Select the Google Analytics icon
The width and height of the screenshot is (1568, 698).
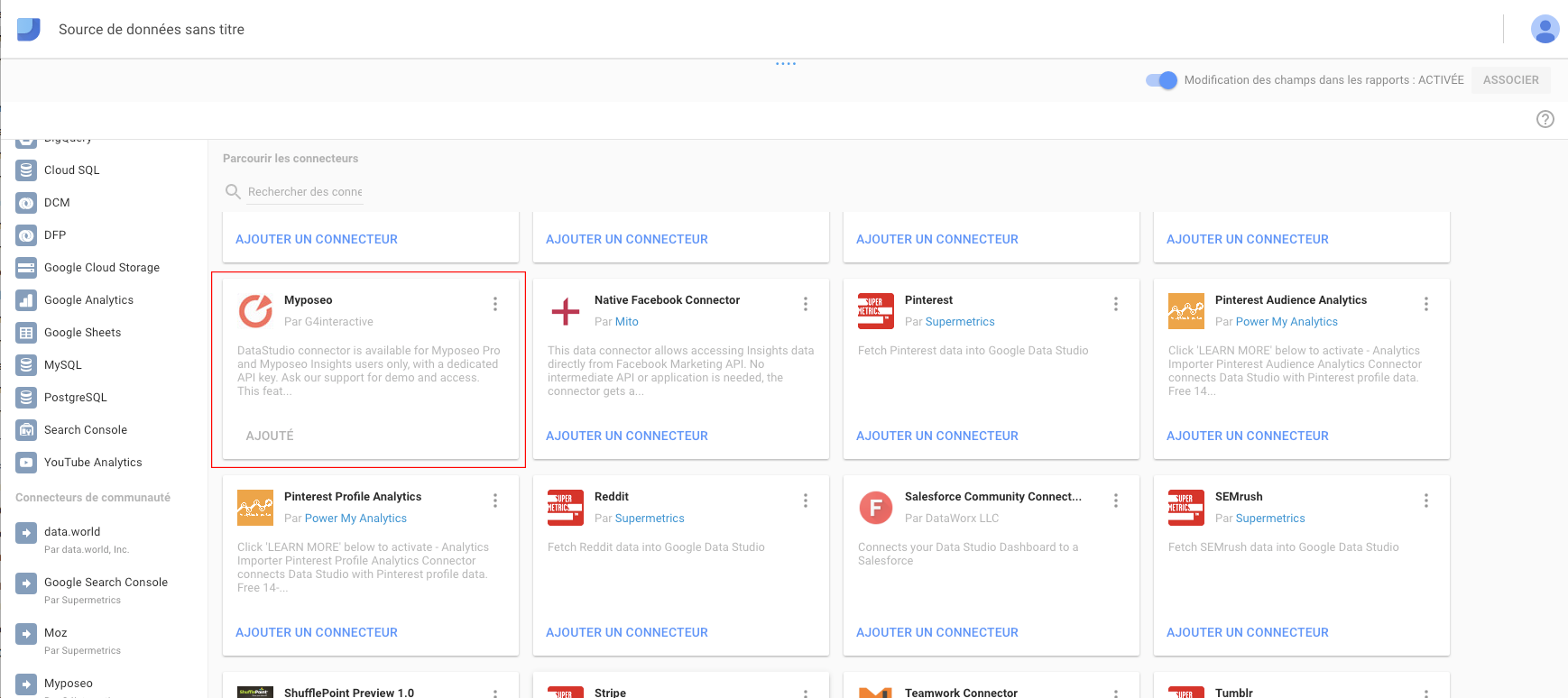[26, 299]
